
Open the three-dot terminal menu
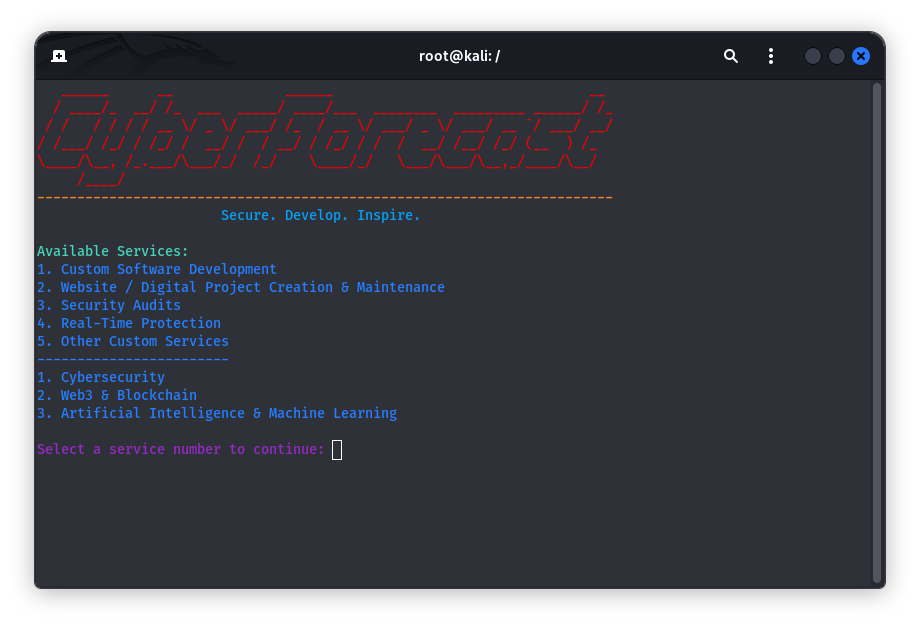tap(770, 56)
